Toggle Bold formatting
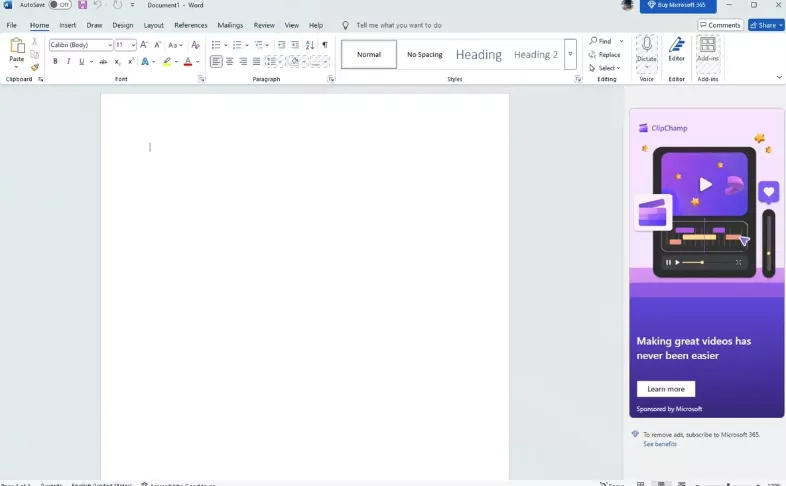 55,62
